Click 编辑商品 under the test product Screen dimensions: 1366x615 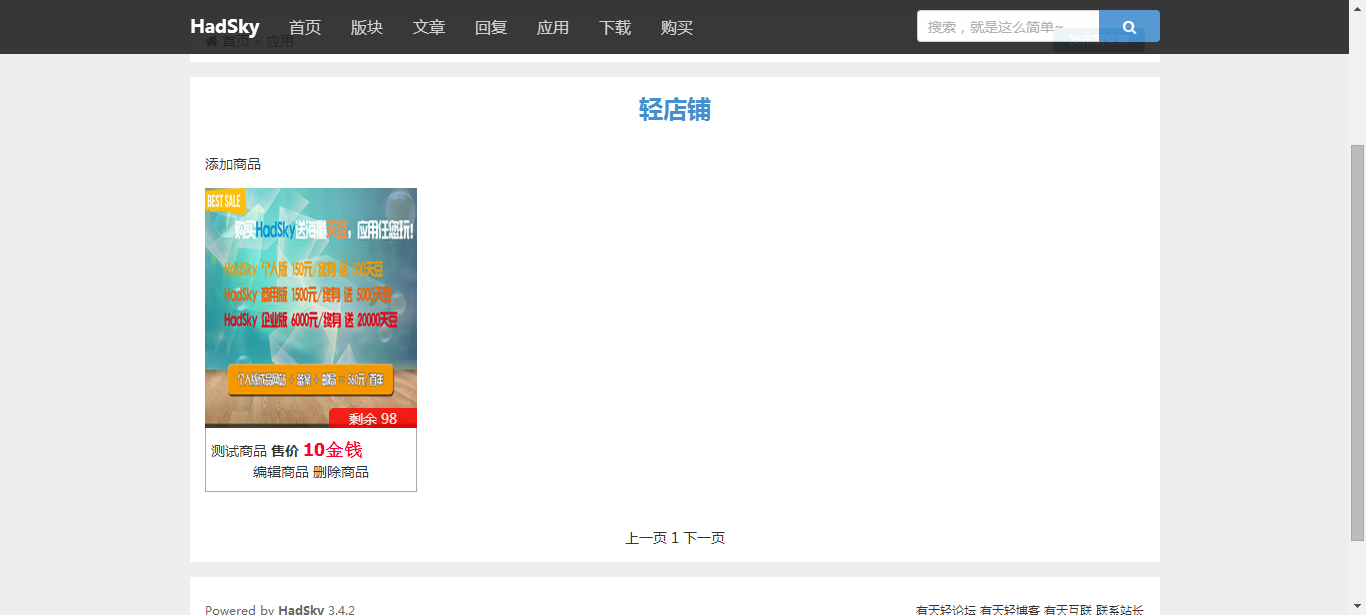click(x=281, y=472)
